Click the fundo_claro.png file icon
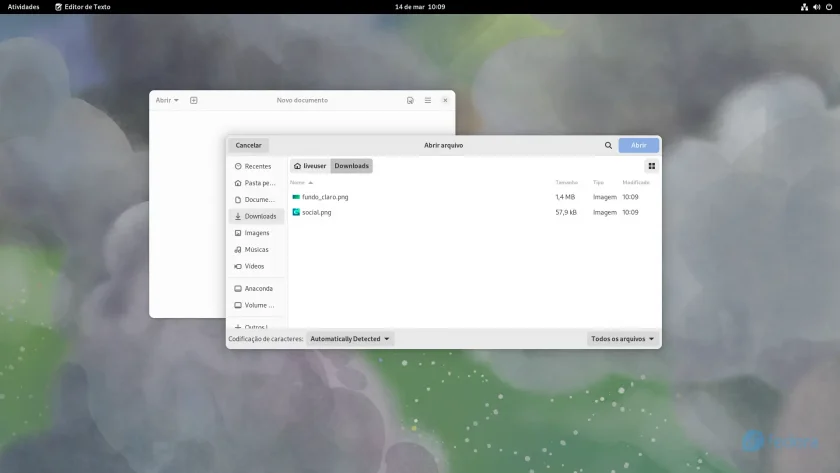This screenshot has width=840, height=473. click(296, 197)
